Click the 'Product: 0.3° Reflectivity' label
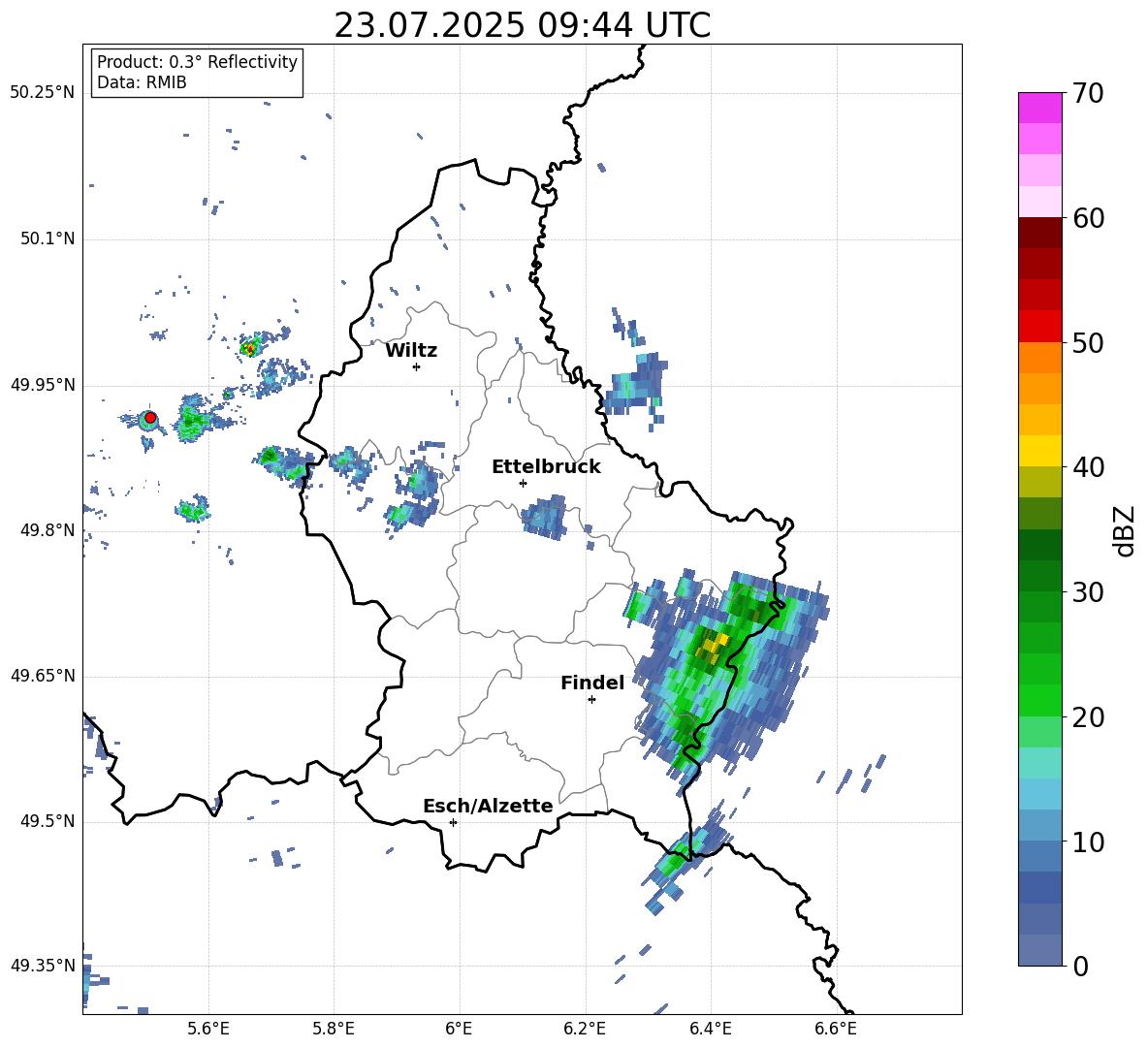Viewport: 1148px width, 1048px height. [197, 62]
